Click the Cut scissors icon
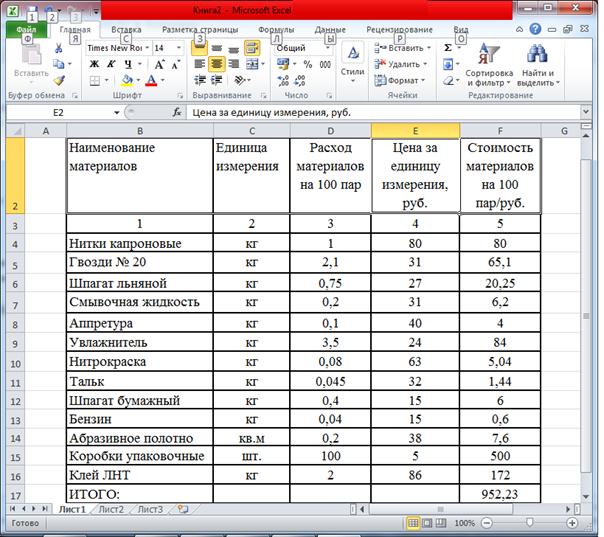Image resolution: width=604 pixels, height=537 pixels. pos(59,48)
